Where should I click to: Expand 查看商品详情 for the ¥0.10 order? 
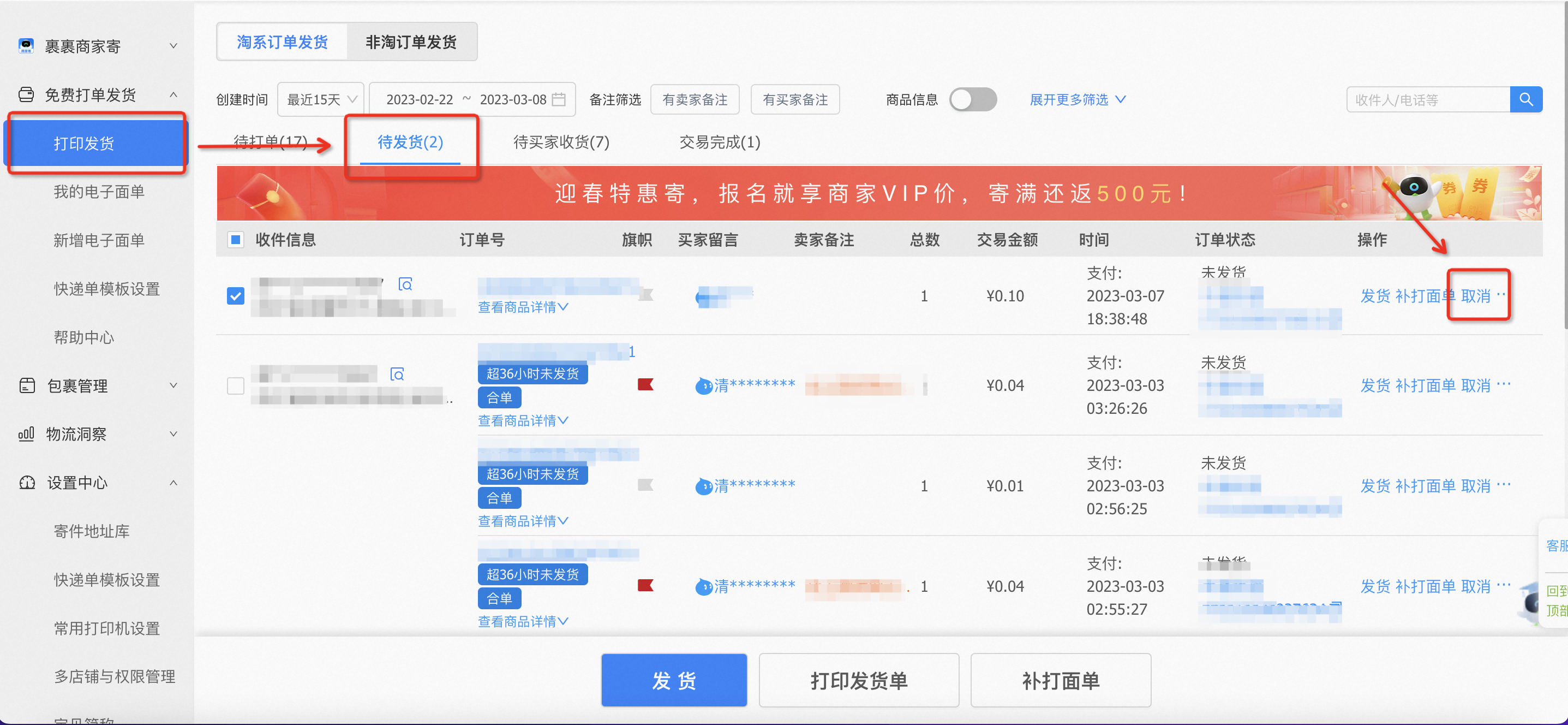click(523, 307)
